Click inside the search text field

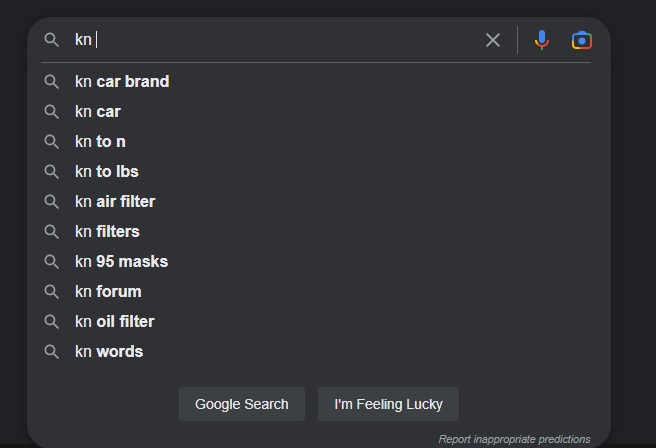point(276,40)
